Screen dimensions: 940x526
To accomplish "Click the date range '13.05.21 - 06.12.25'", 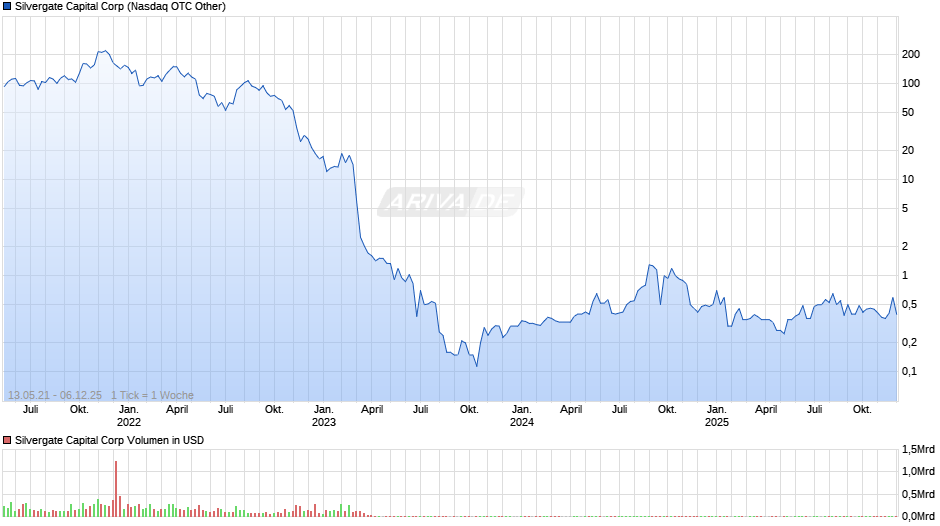I will pyautogui.click(x=55, y=395).
